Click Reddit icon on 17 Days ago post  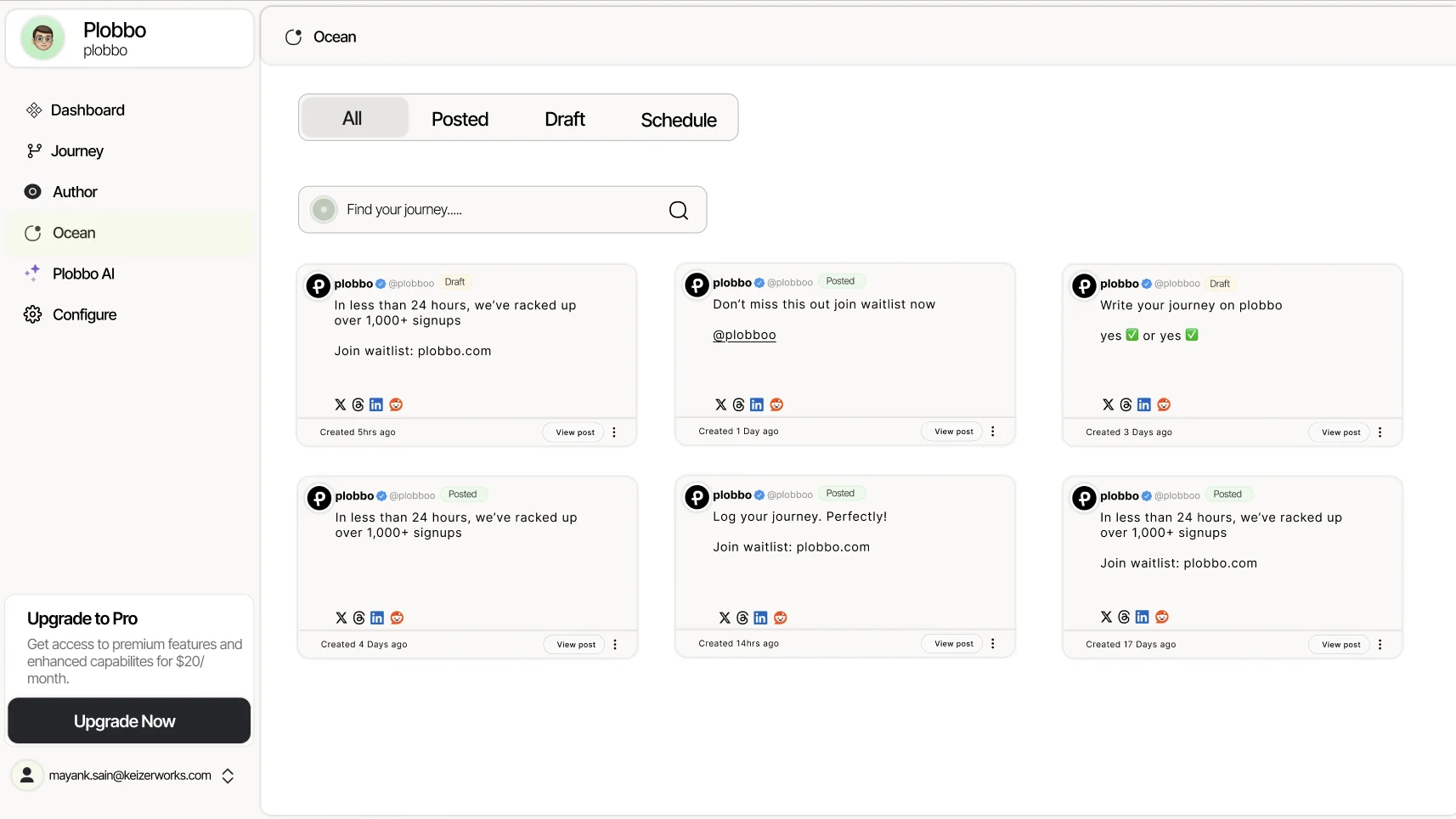[x=1162, y=617]
